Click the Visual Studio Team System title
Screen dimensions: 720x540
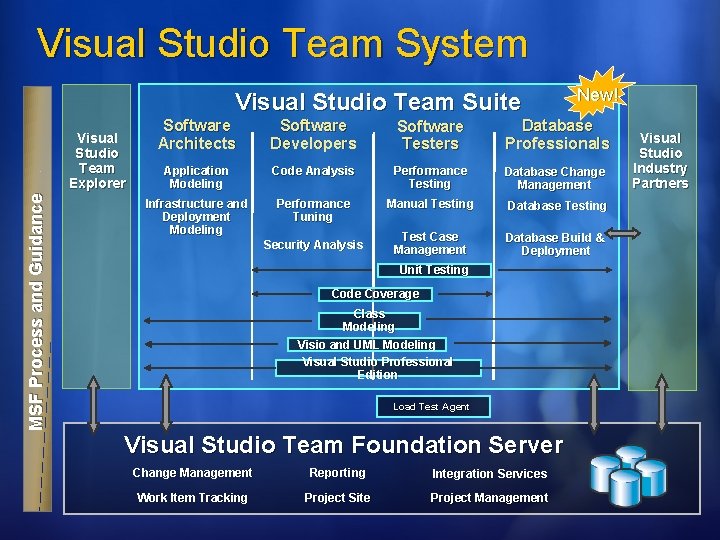282,43
